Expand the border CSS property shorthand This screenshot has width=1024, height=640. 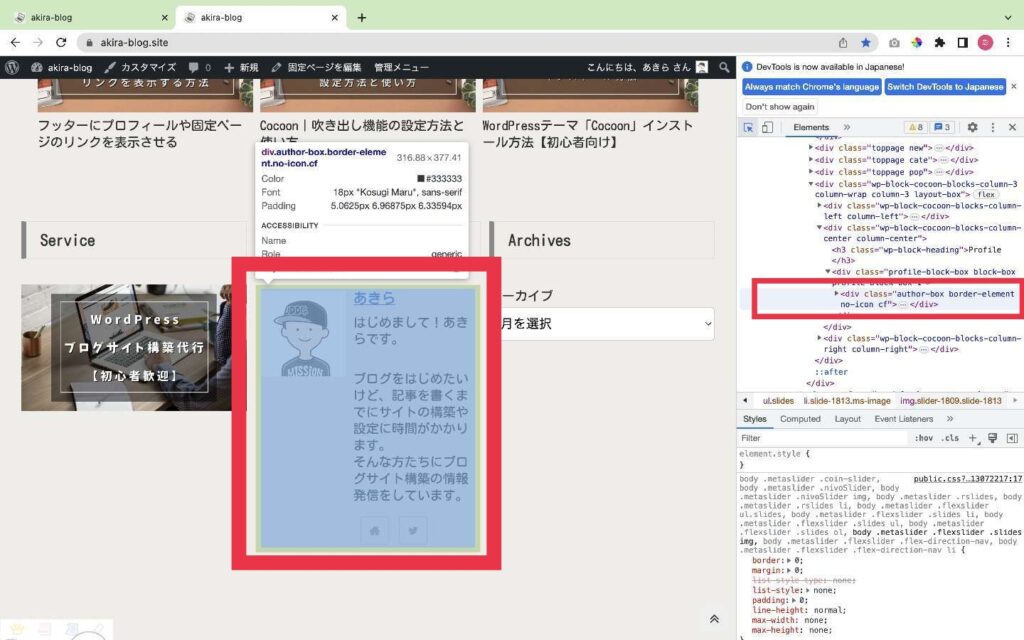click(788, 560)
